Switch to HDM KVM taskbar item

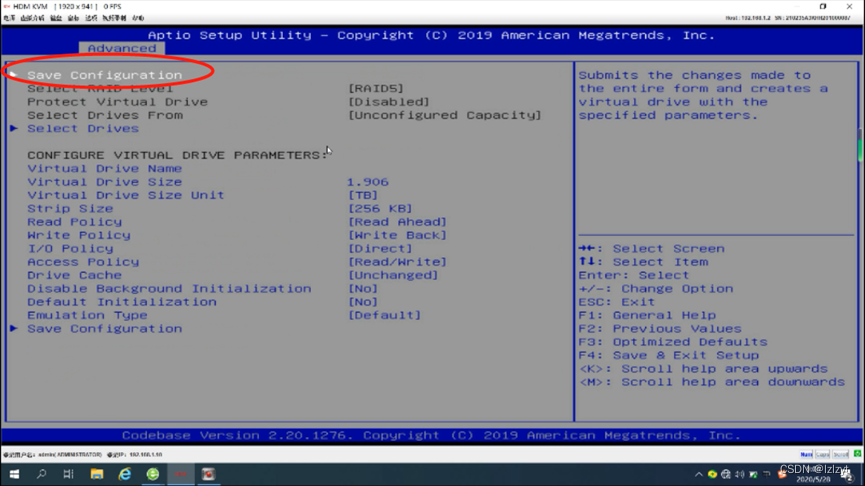[x=181, y=474]
